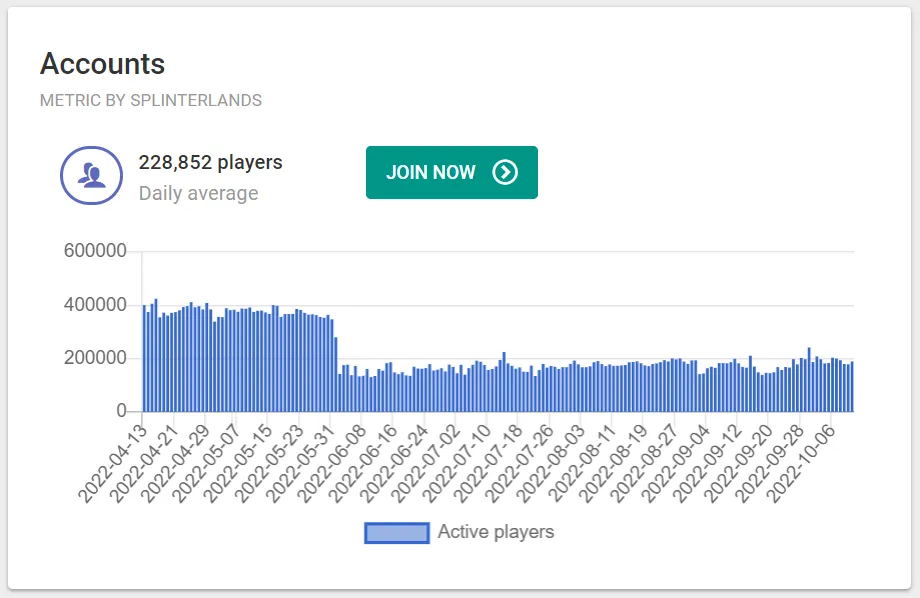Click the players avatar icon
The image size is (920, 598).
[92, 175]
